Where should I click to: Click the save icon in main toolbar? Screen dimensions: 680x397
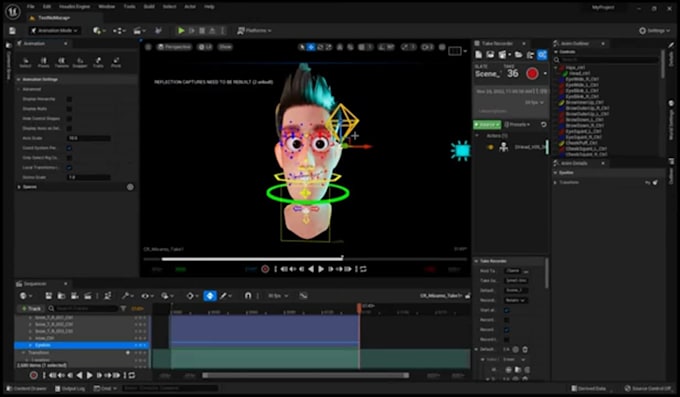click(x=12, y=31)
